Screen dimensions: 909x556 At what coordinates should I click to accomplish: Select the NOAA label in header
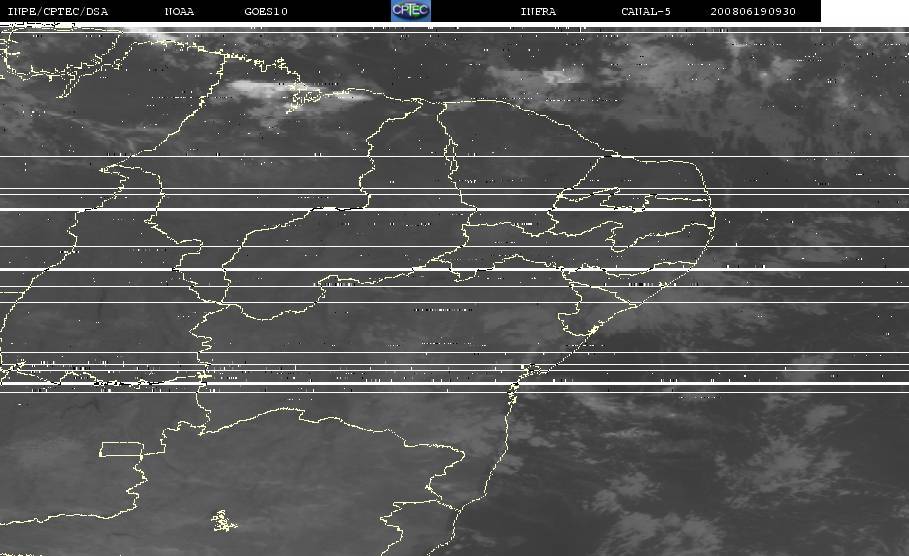[x=179, y=11]
